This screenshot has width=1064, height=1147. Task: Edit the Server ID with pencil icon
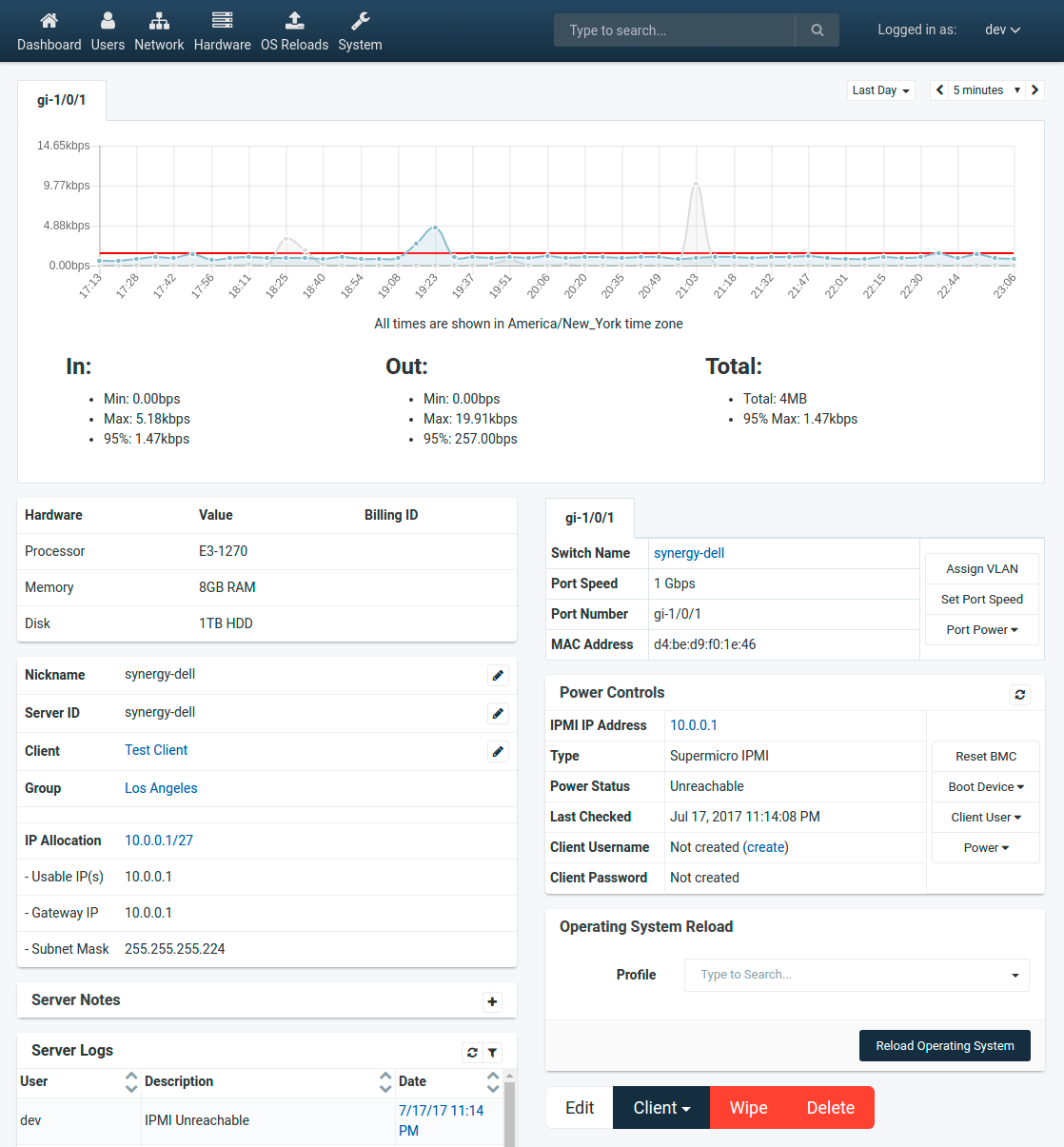498,714
